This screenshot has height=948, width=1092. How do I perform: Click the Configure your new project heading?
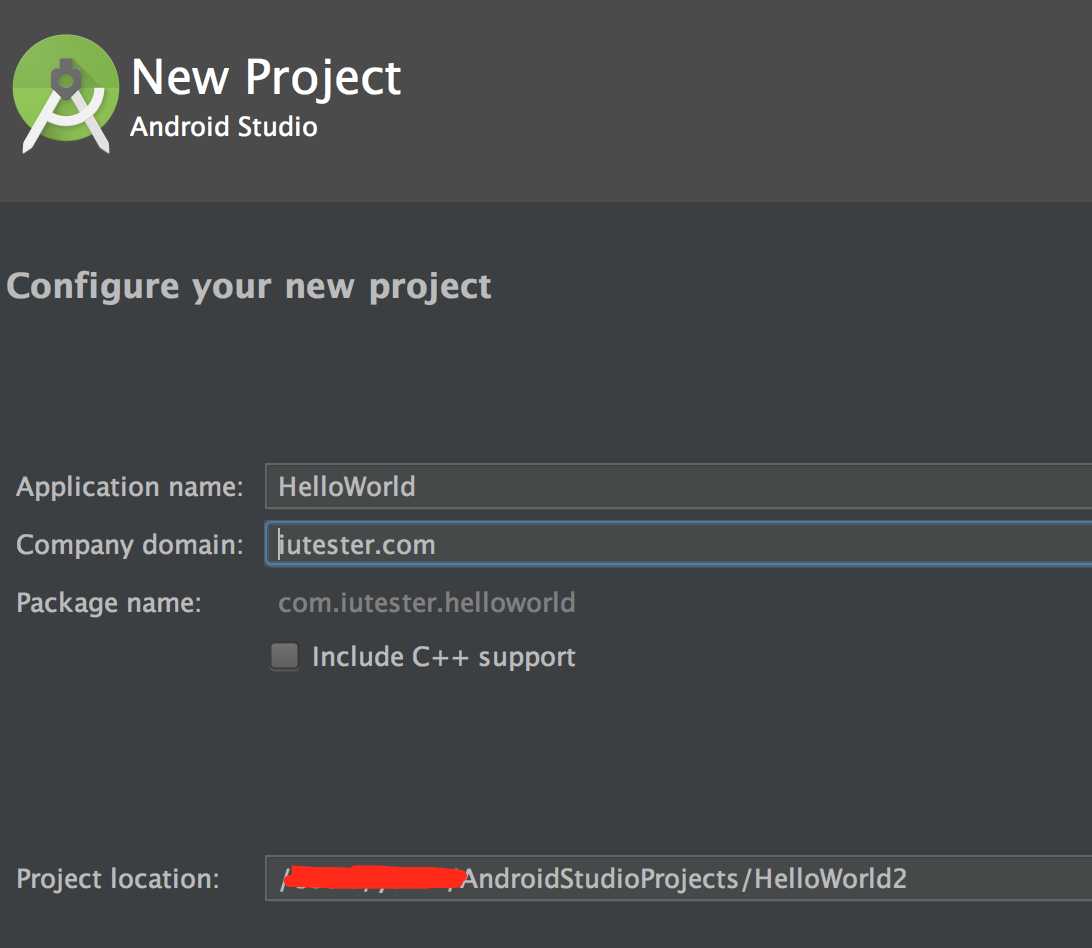(x=249, y=286)
